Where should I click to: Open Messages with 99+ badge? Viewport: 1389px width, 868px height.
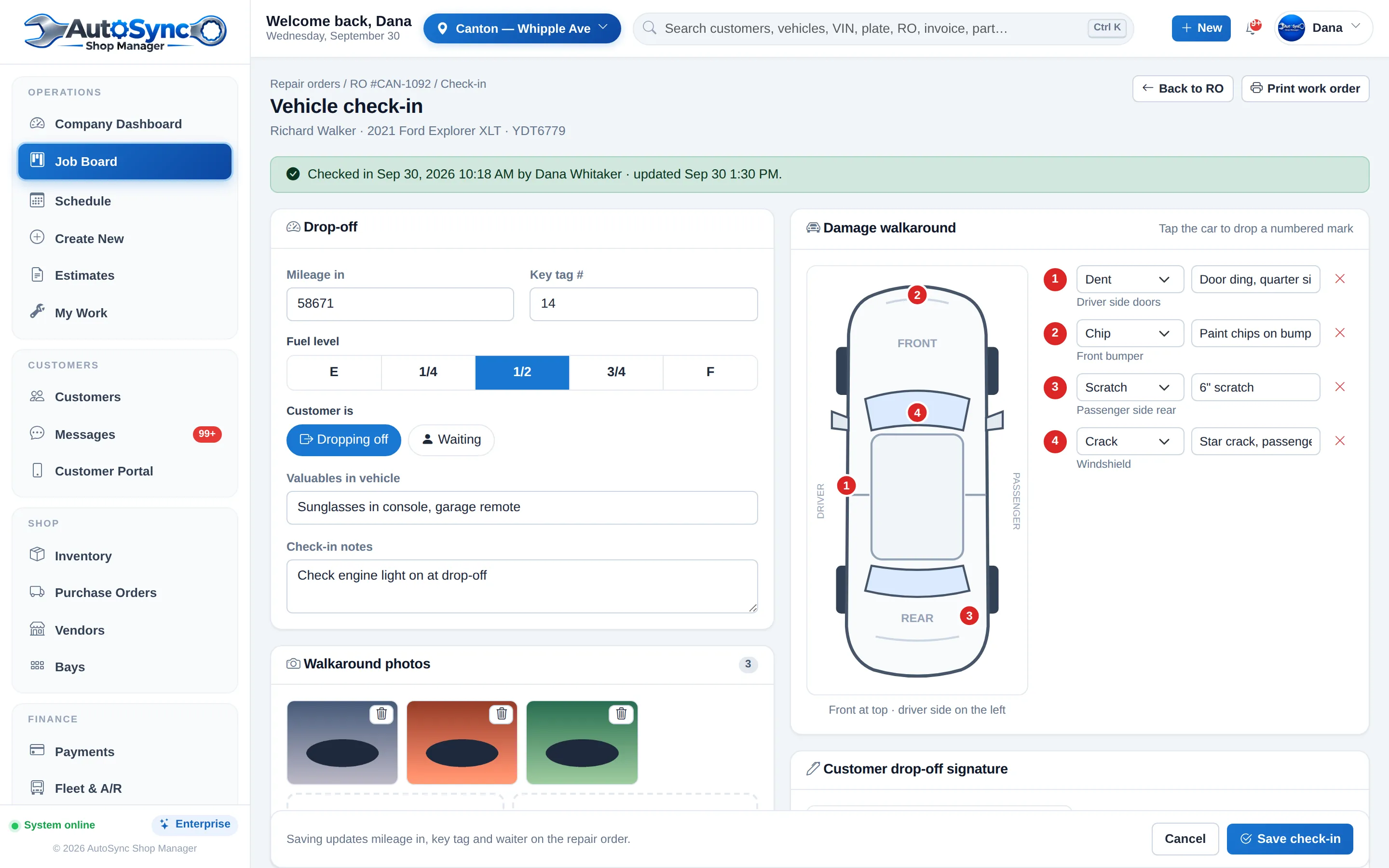click(x=125, y=434)
